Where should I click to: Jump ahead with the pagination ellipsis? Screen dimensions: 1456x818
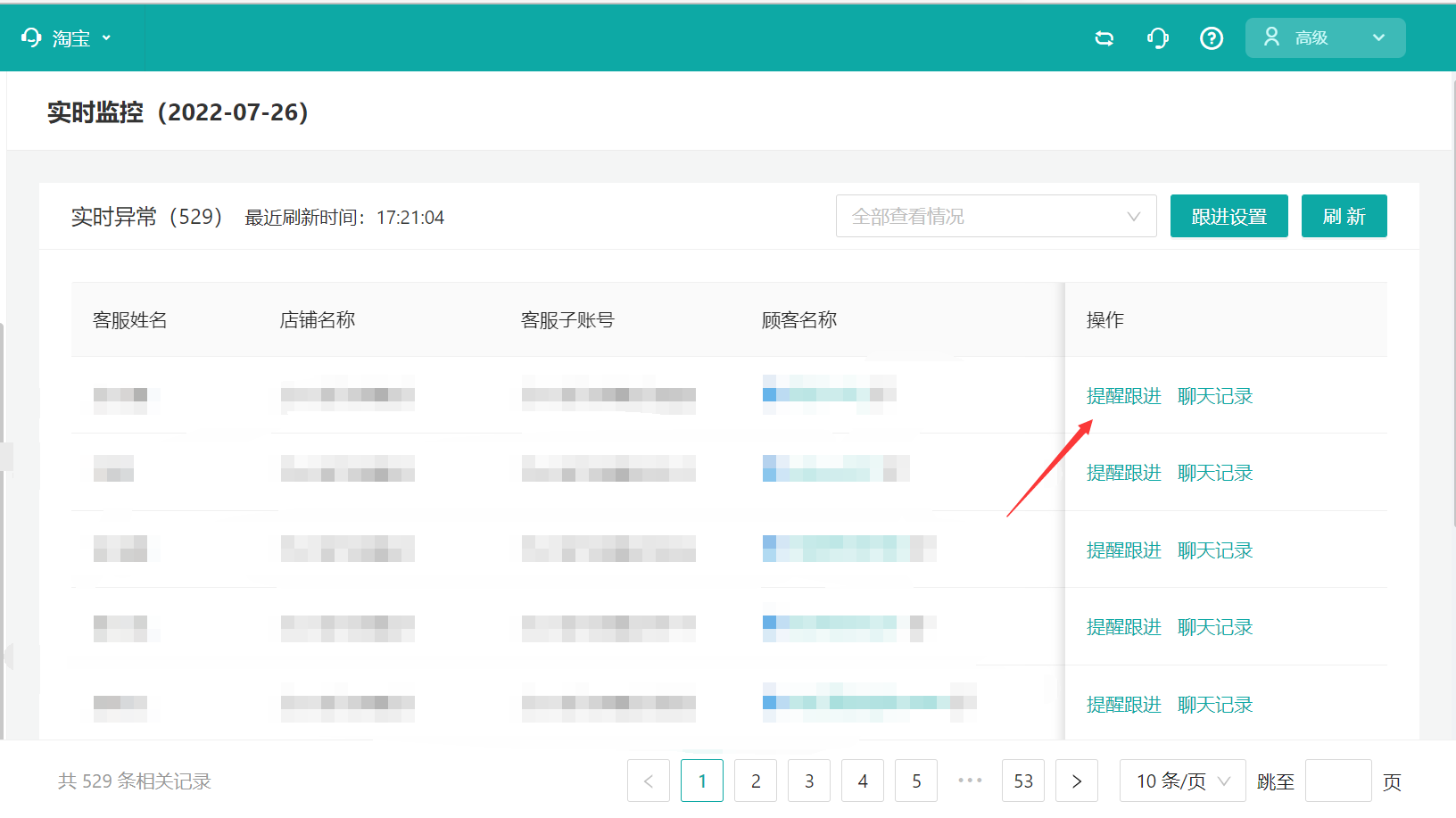pos(970,781)
